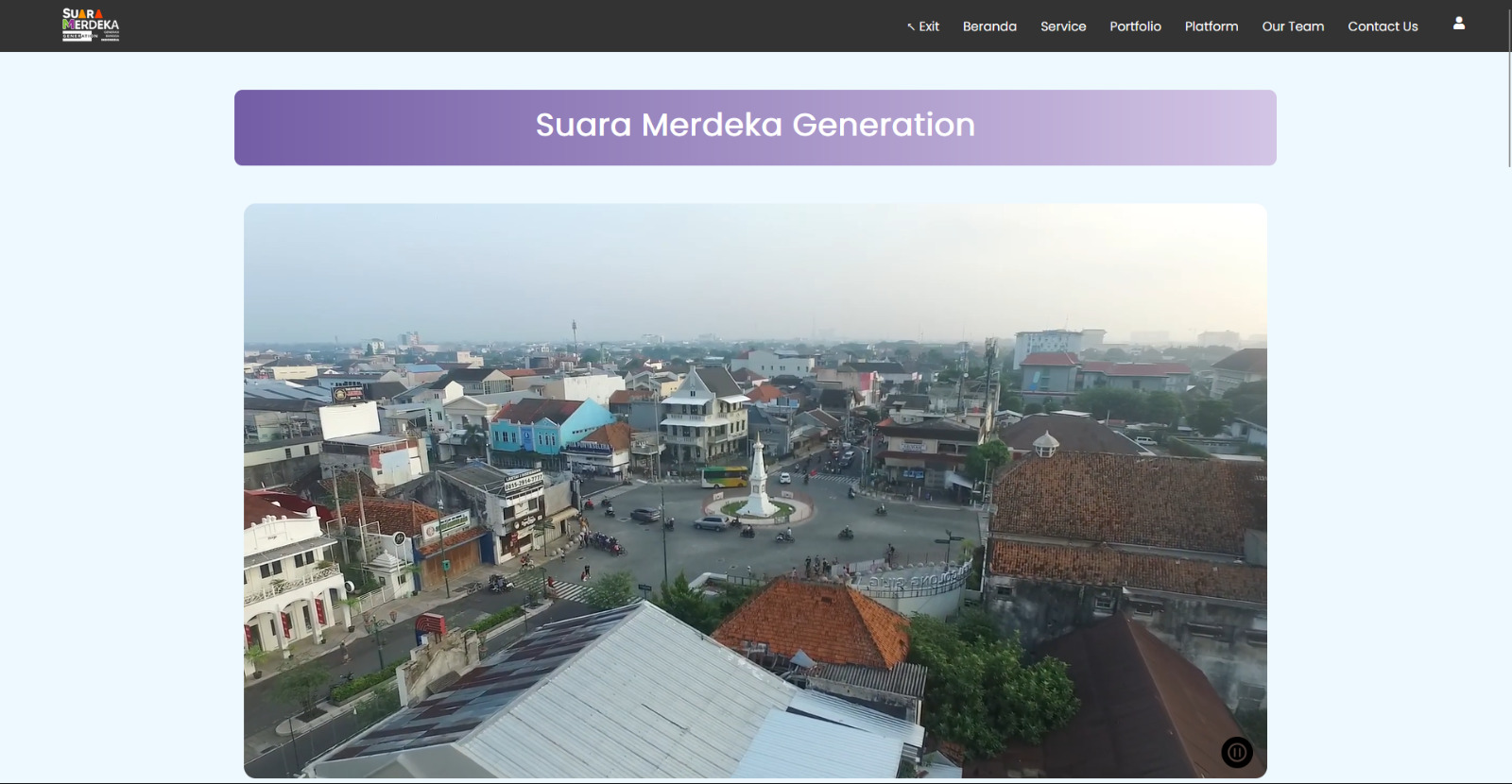1512x784 pixels.
Task: Click the Suara Merdeka Generation logo
Action: pyautogui.click(x=91, y=26)
